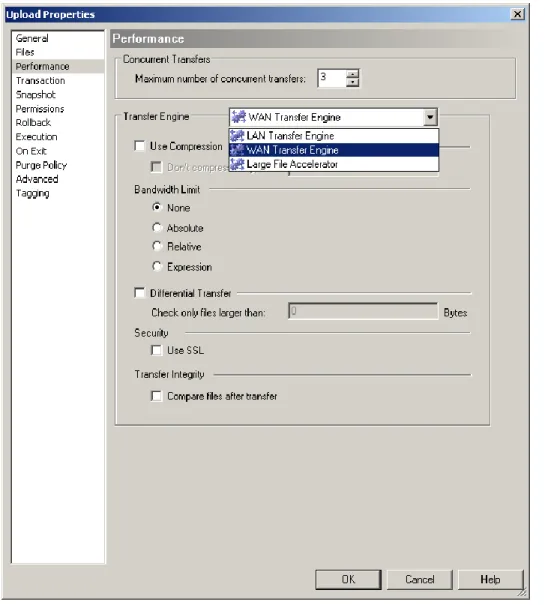Viewport: 545px width, 605px height.
Task: Enable the Differential Transfer checkbox
Action: 139,292
